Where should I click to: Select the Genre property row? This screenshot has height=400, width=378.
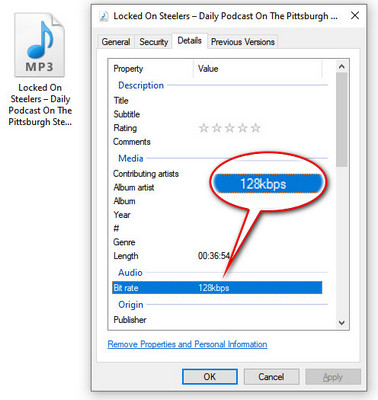click(217, 242)
